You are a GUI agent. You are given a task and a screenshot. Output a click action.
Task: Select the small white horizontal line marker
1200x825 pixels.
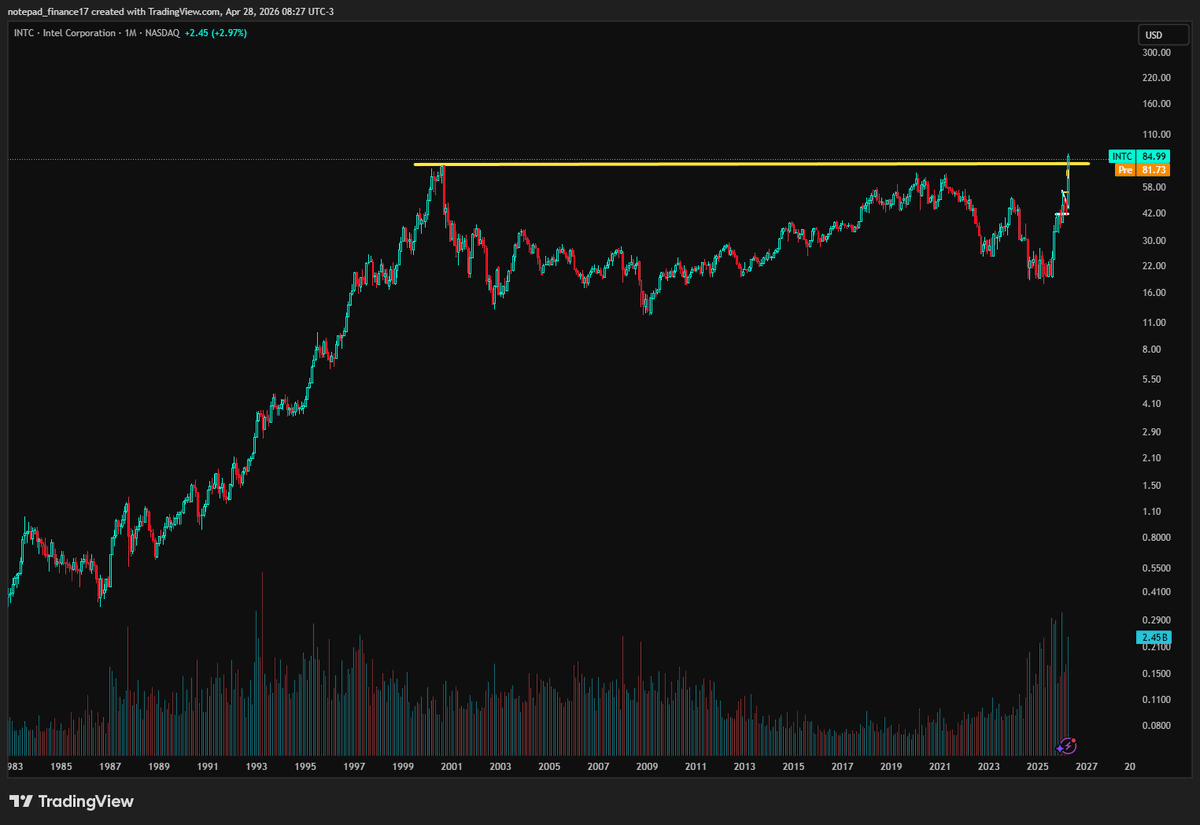click(1063, 214)
